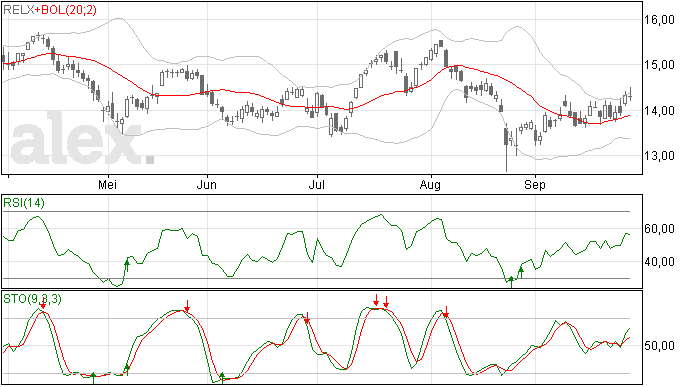Screen dimensions: 690x387
Task: Click the red stochastic sell arrow just before Jun
Action: (187, 306)
